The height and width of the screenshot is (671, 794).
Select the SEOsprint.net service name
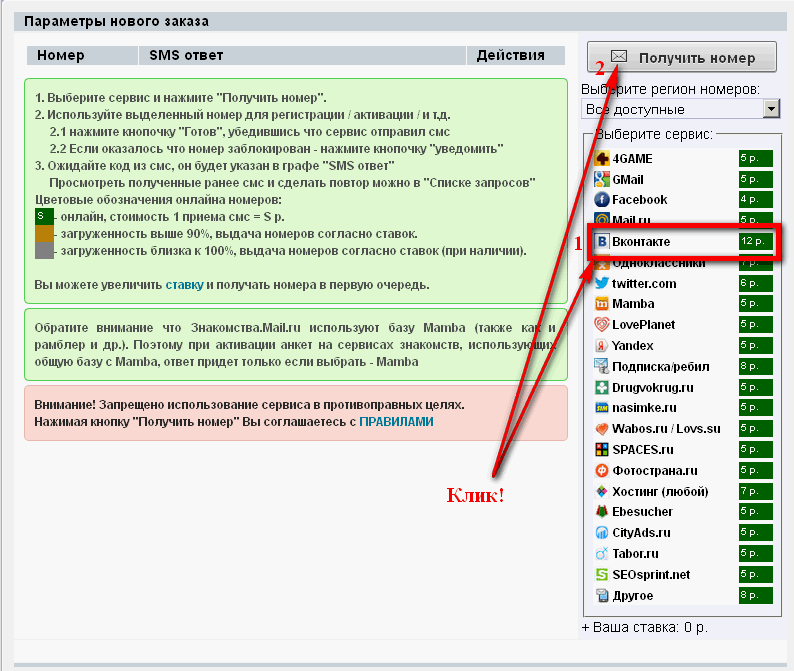(x=651, y=575)
